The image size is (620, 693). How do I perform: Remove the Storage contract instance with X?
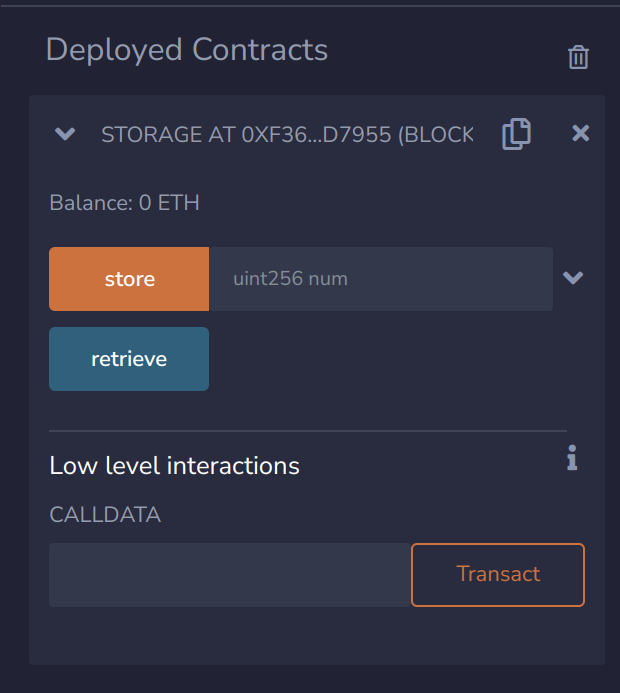pos(580,133)
